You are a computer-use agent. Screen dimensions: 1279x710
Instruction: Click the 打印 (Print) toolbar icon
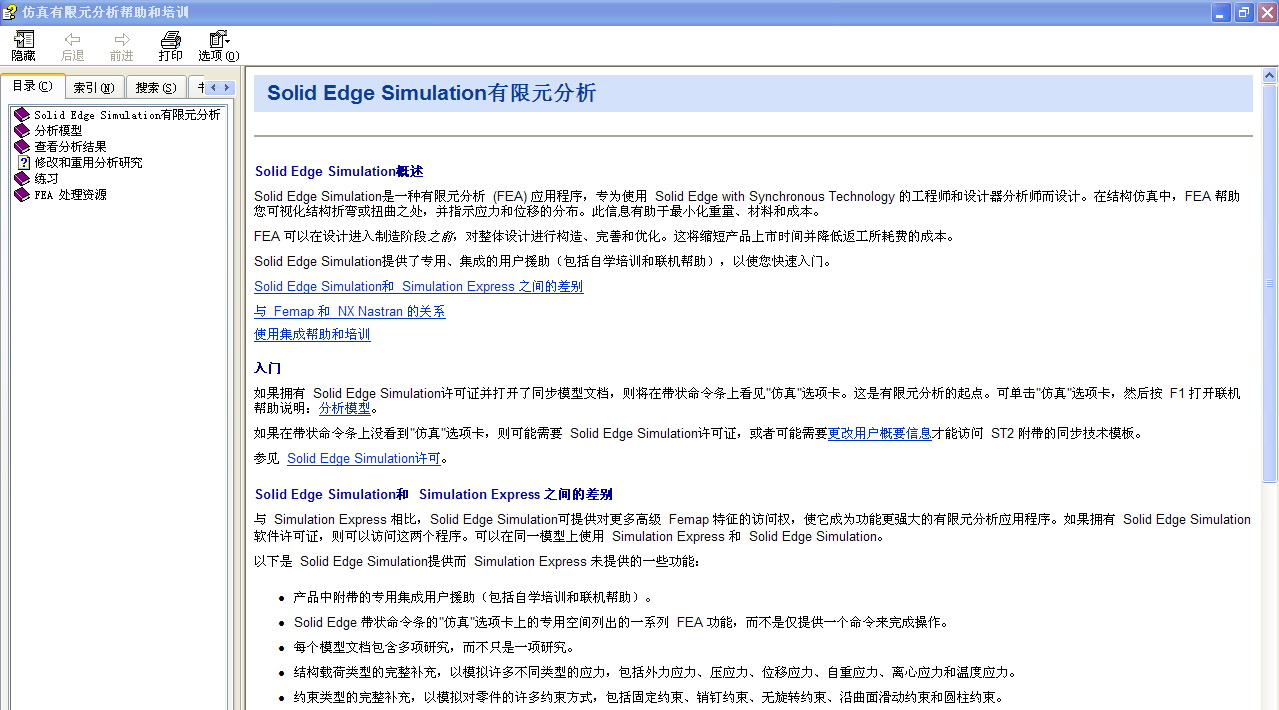tap(171, 46)
